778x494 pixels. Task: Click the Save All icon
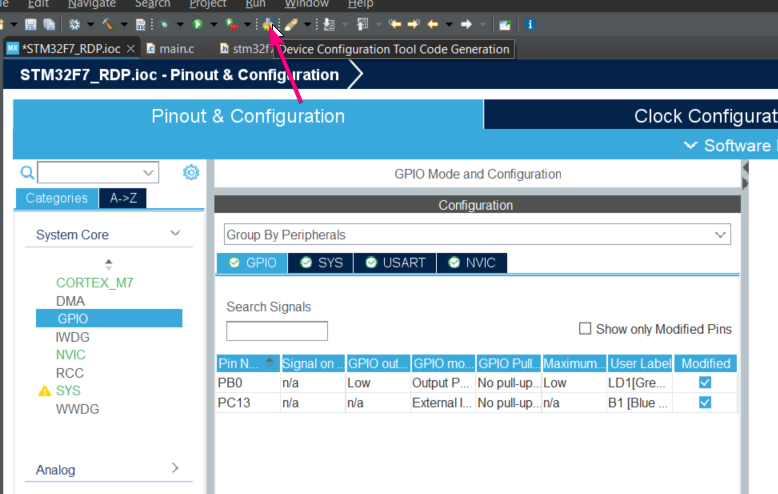(49, 24)
